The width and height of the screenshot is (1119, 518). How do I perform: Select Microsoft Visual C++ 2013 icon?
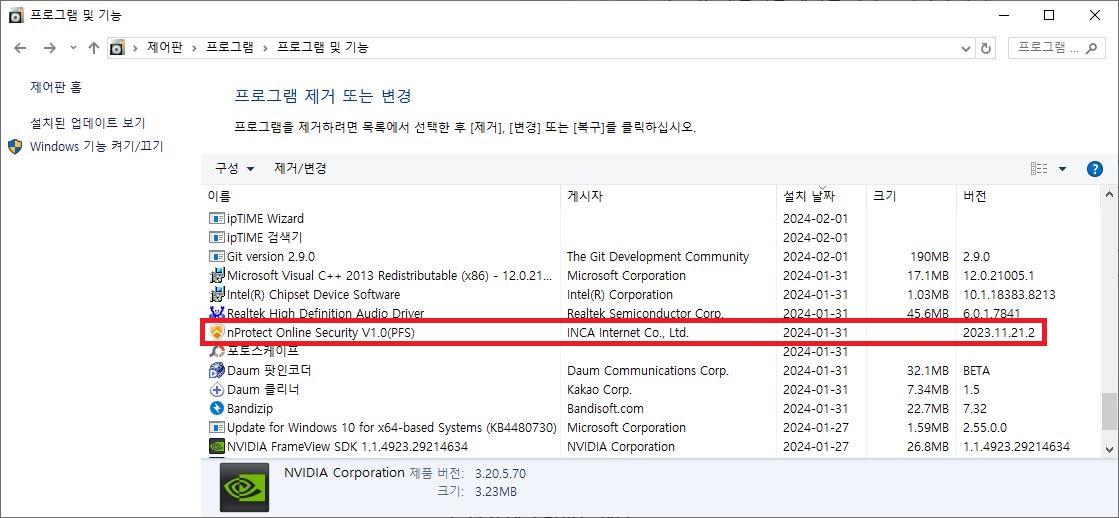[x=217, y=275]
